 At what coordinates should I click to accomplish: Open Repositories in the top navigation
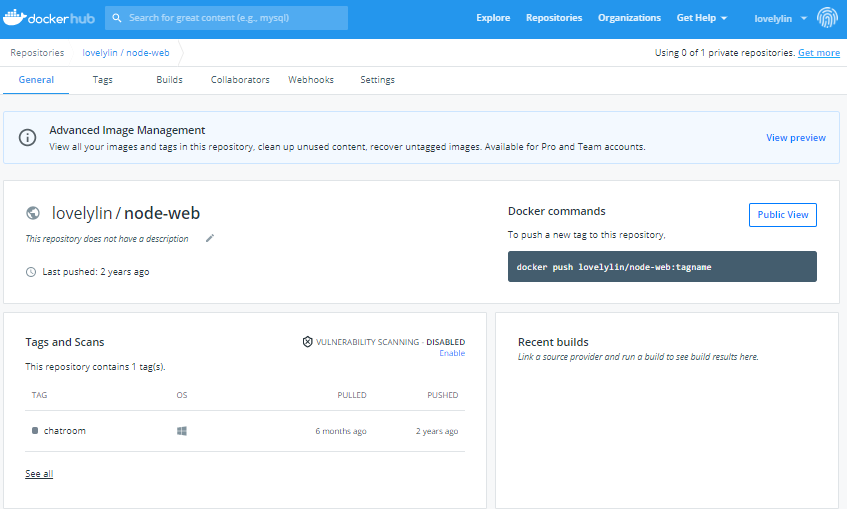[554, 18]
